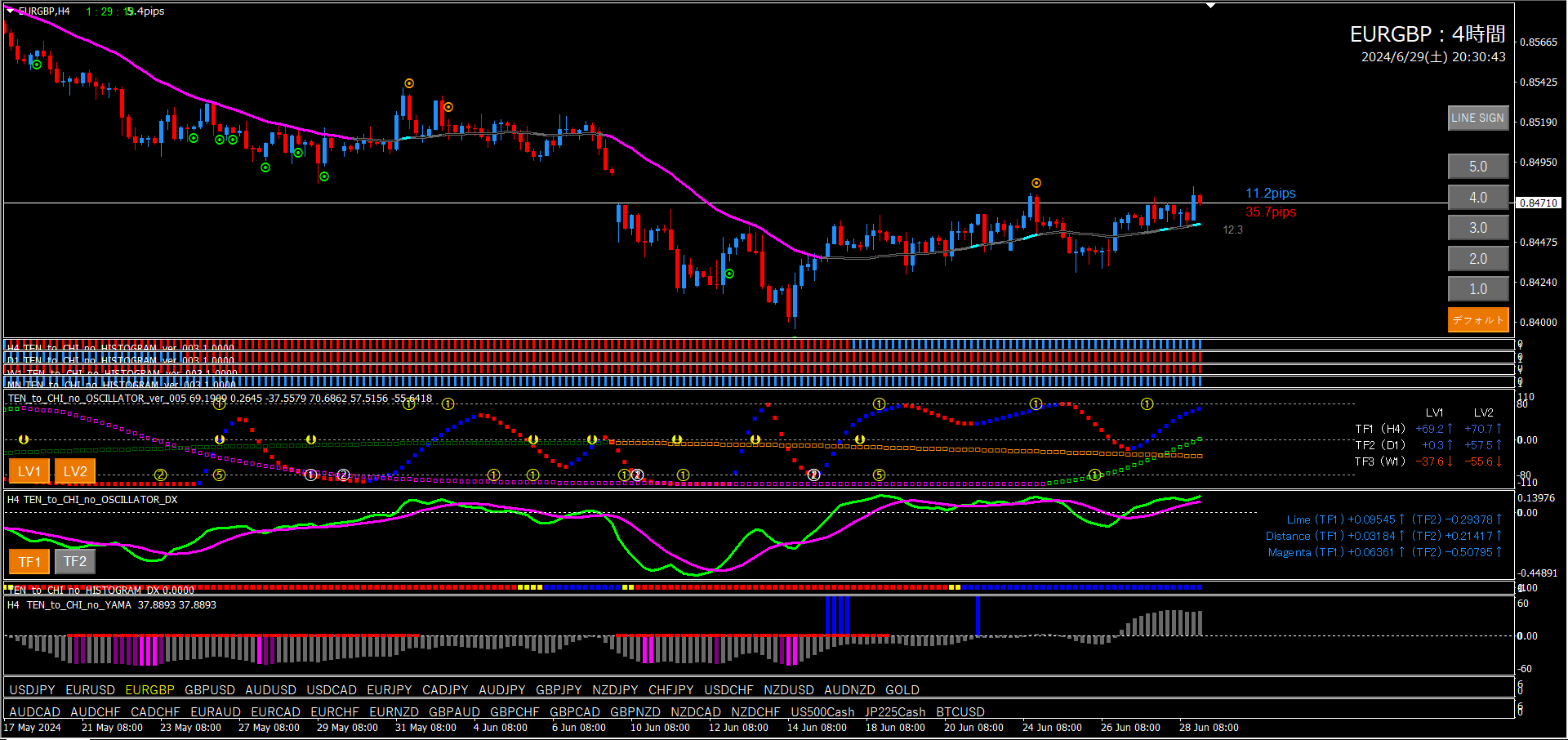The image size is (1568, 740).
Task: Switch chart to USDJPY
Action: click(x=32, y=690)
